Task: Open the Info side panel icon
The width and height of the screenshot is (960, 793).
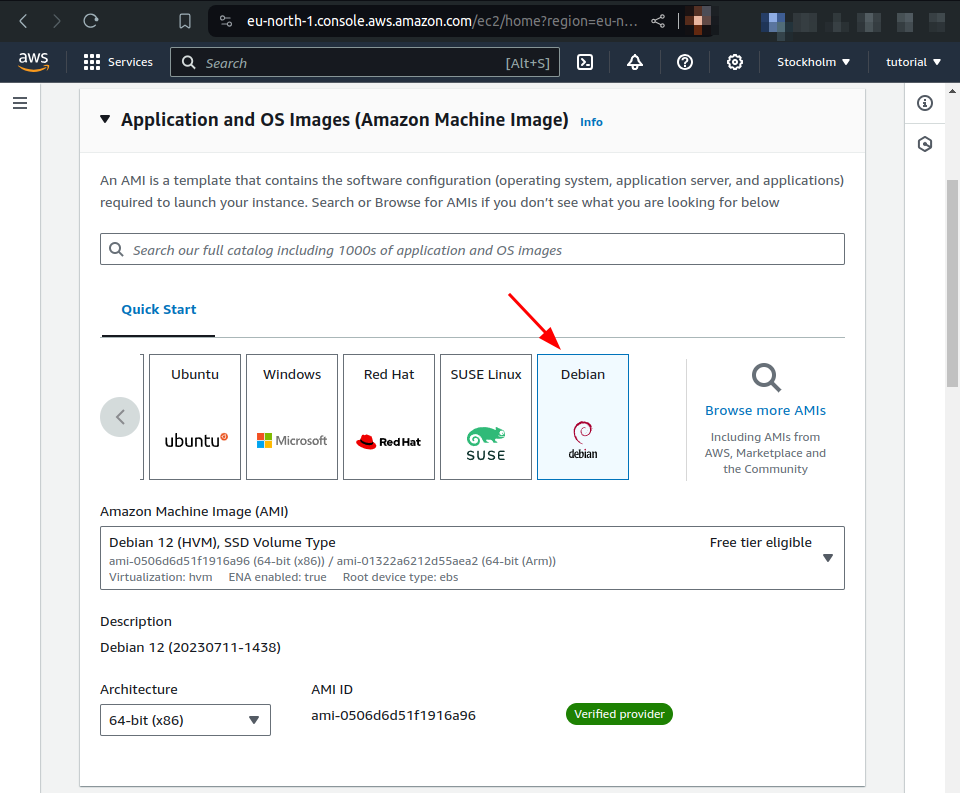Action: click(925, 103)
